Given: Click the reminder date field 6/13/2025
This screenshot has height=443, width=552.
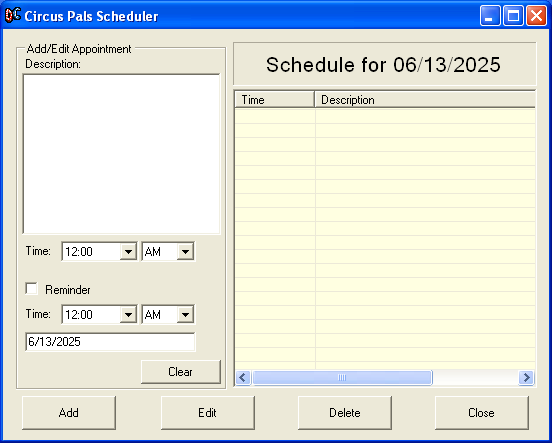Looking at the screenshot, I should coord(110,342).
